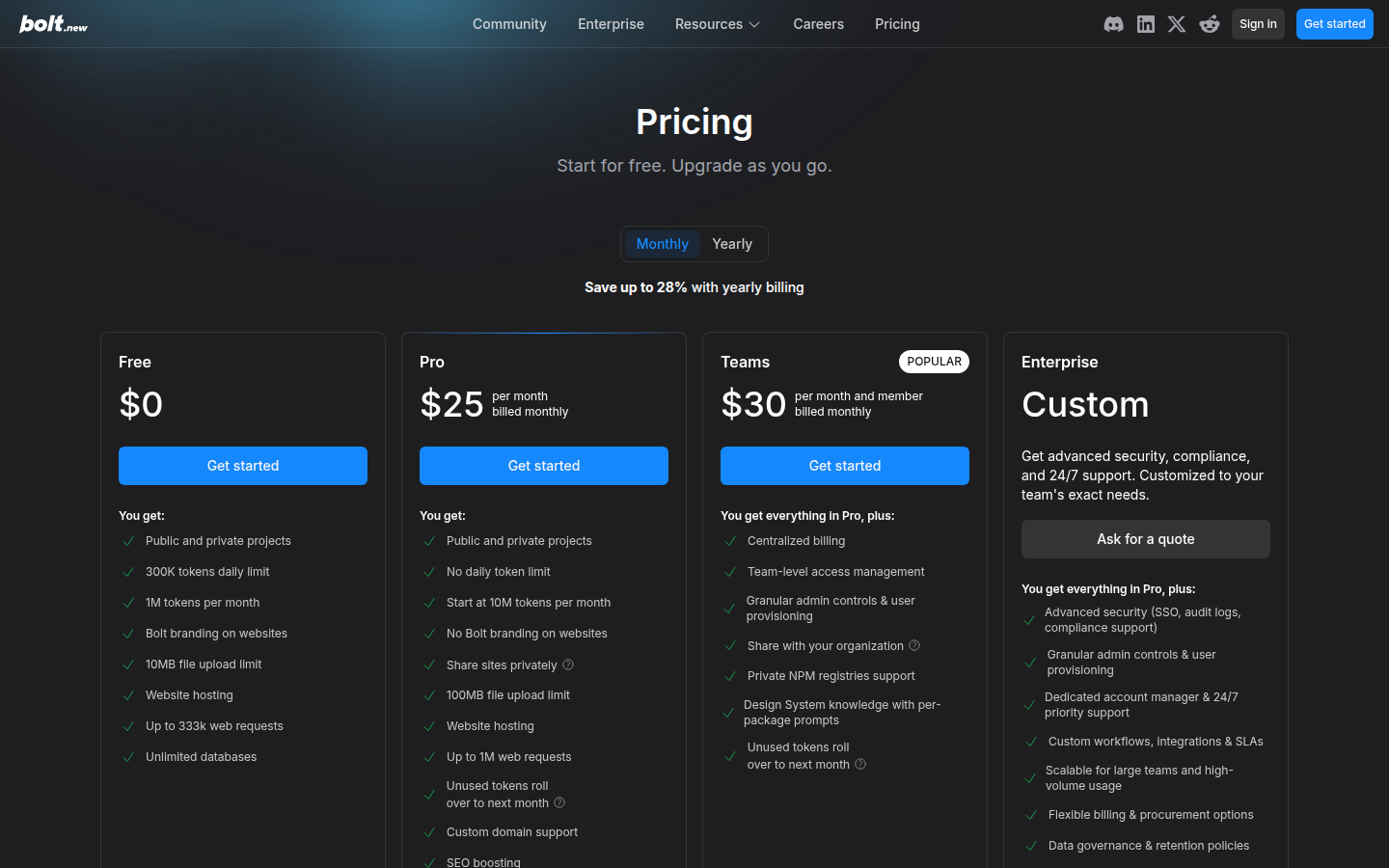Screen dimensions: 1389x868
Task: Open the Discord icon in the navbar
Action: point(1113,24)
